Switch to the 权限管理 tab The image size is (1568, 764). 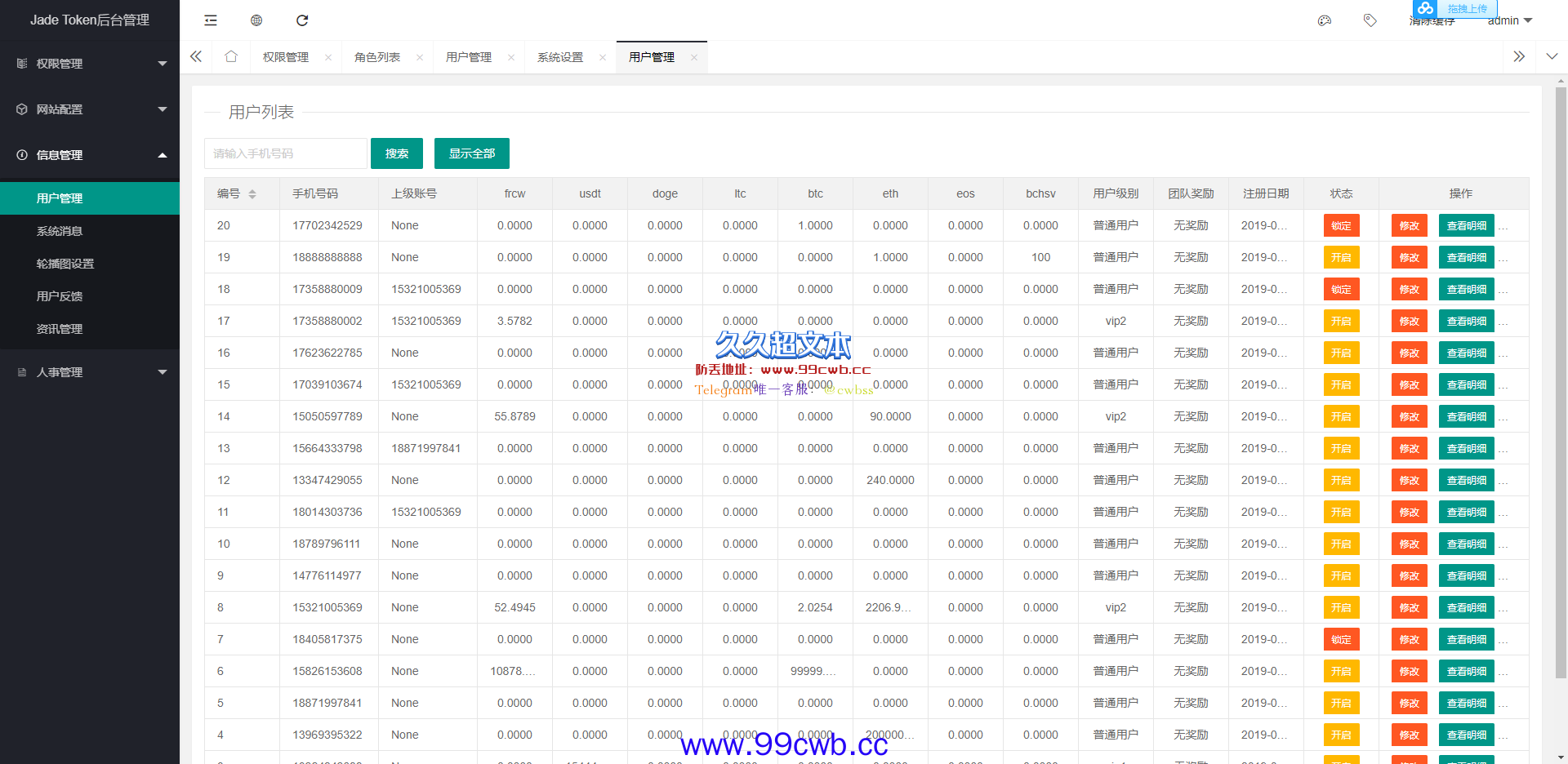tap(286, 57)
